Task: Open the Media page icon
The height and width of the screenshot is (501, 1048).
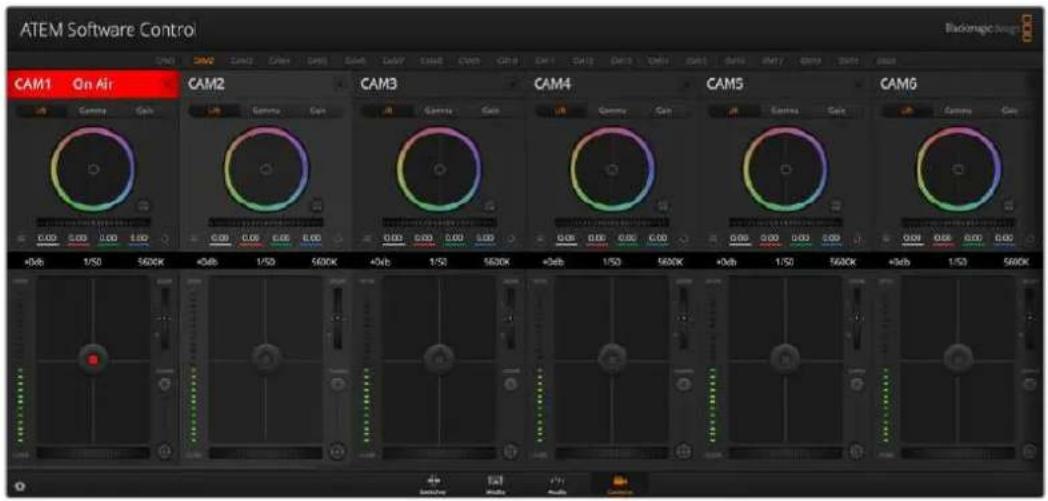Action: pos(495,484)
